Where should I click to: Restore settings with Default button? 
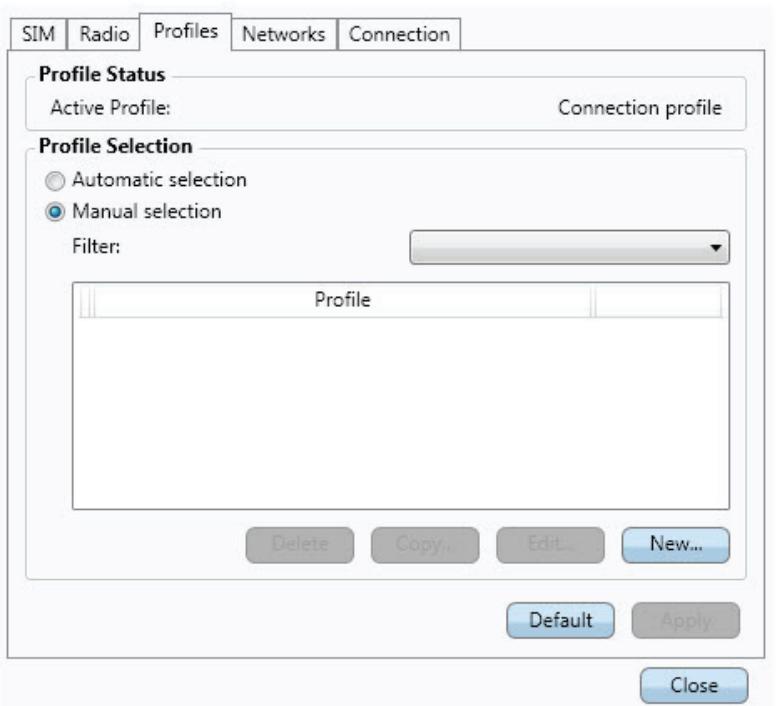tap(560, 620)
